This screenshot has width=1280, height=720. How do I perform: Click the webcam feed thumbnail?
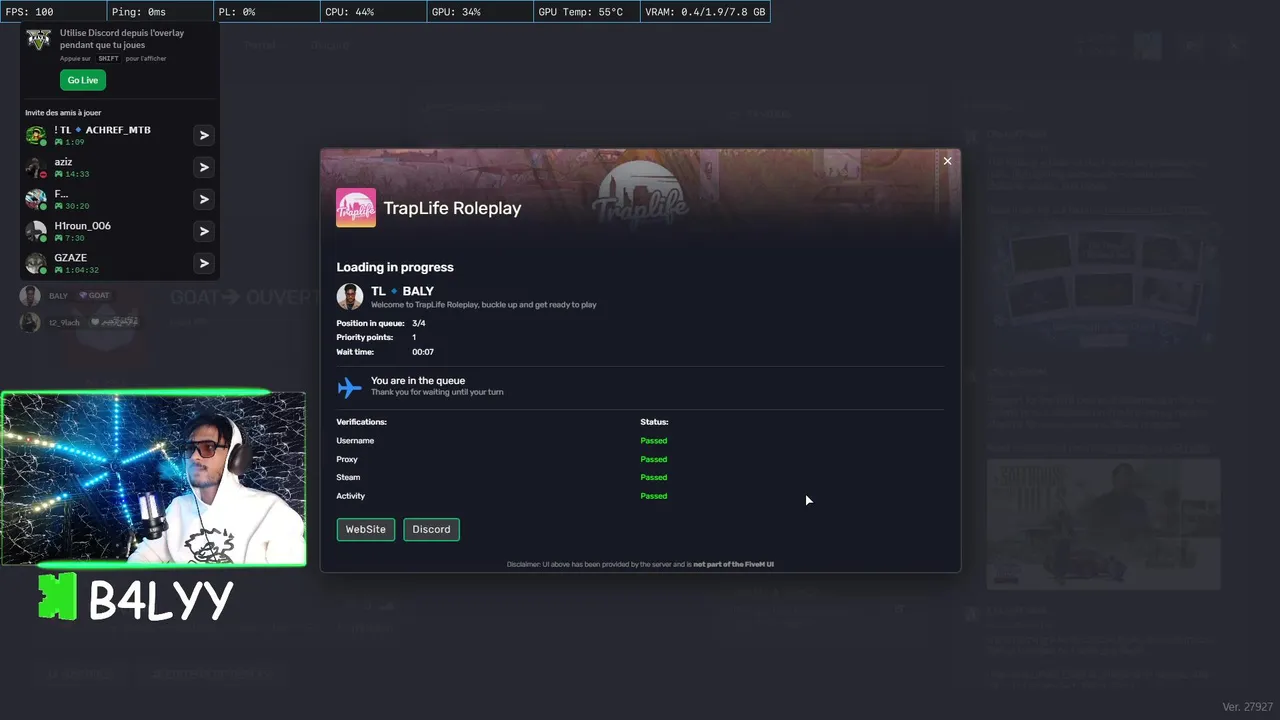coord(154,479)
